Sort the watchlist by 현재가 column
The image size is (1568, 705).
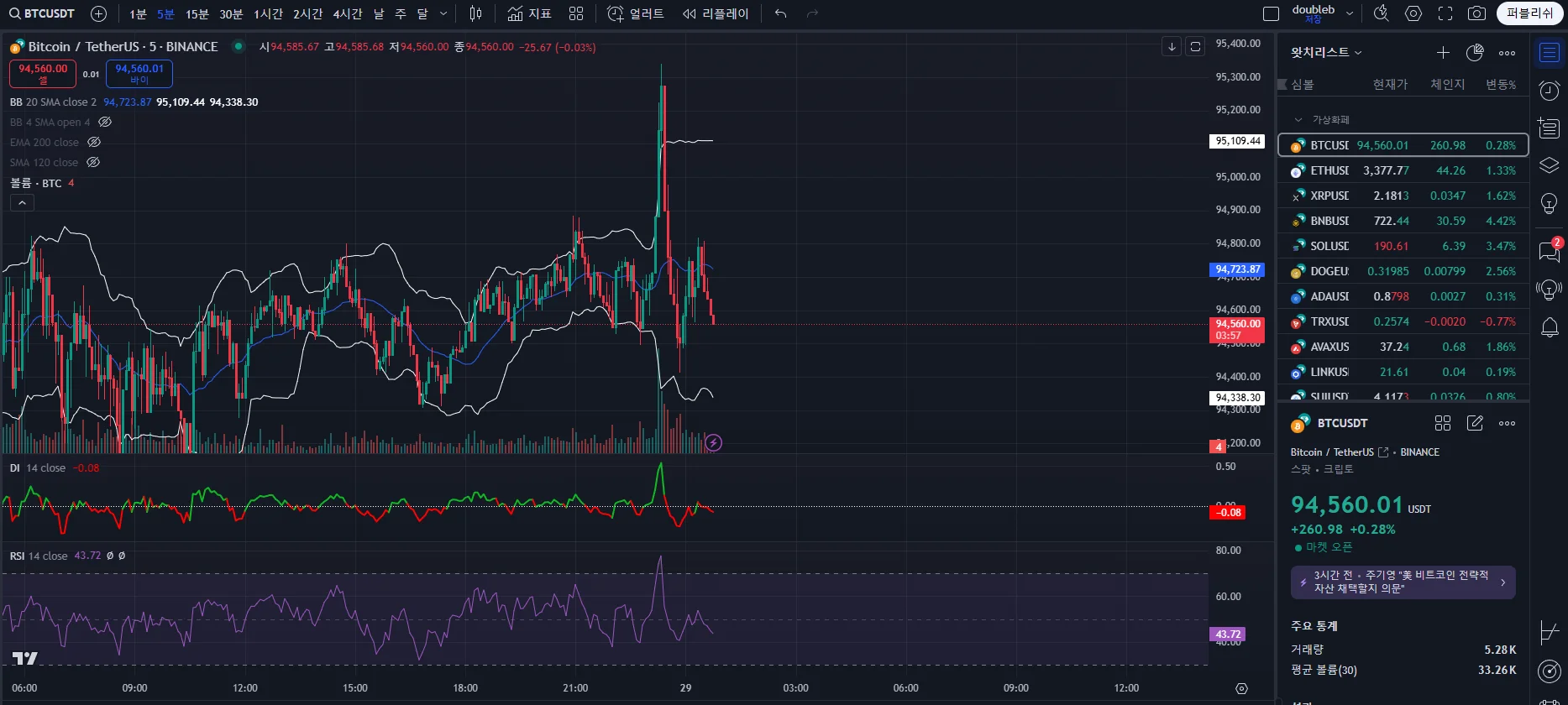pos(1390,85)
